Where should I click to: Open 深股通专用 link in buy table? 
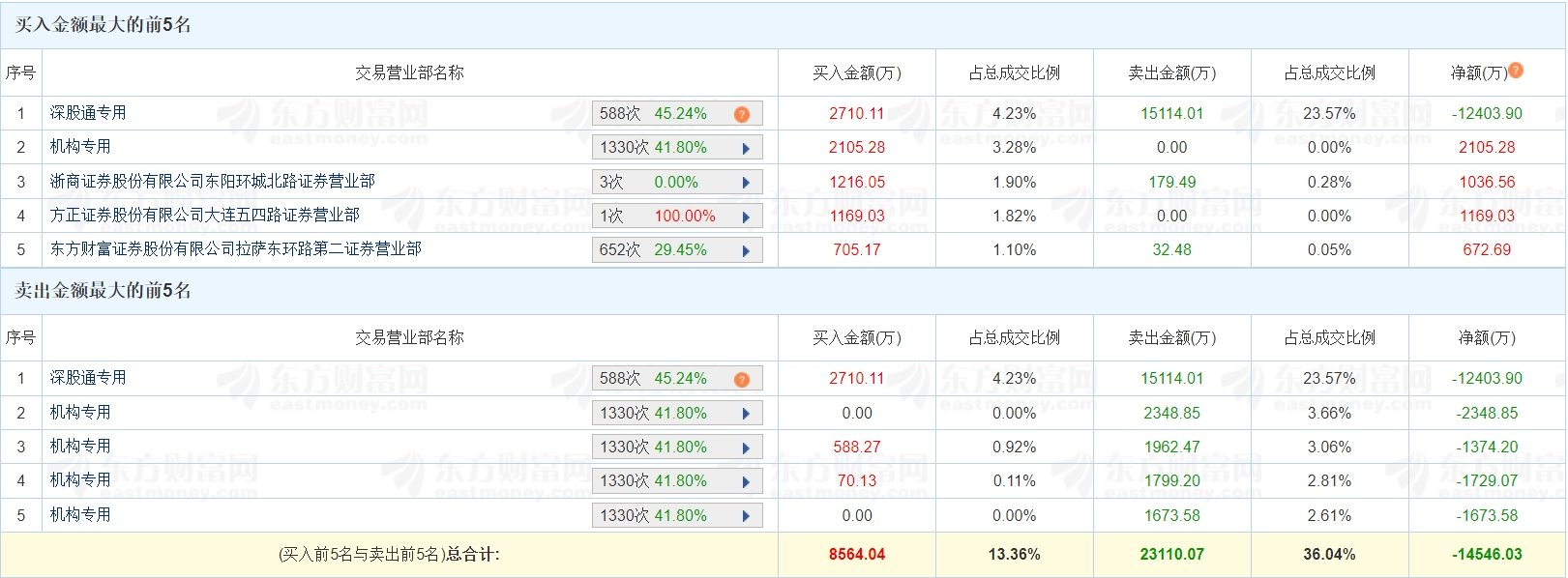(x=88, y=113)
